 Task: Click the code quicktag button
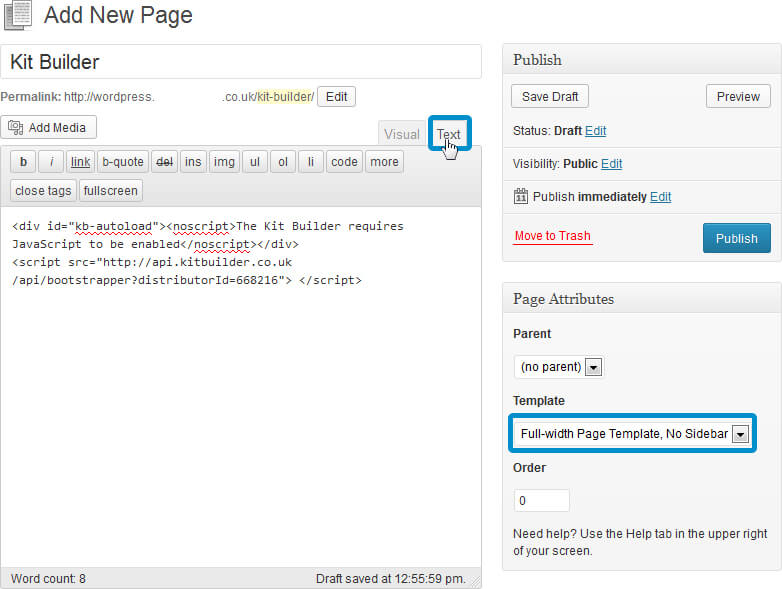[344, 162]
